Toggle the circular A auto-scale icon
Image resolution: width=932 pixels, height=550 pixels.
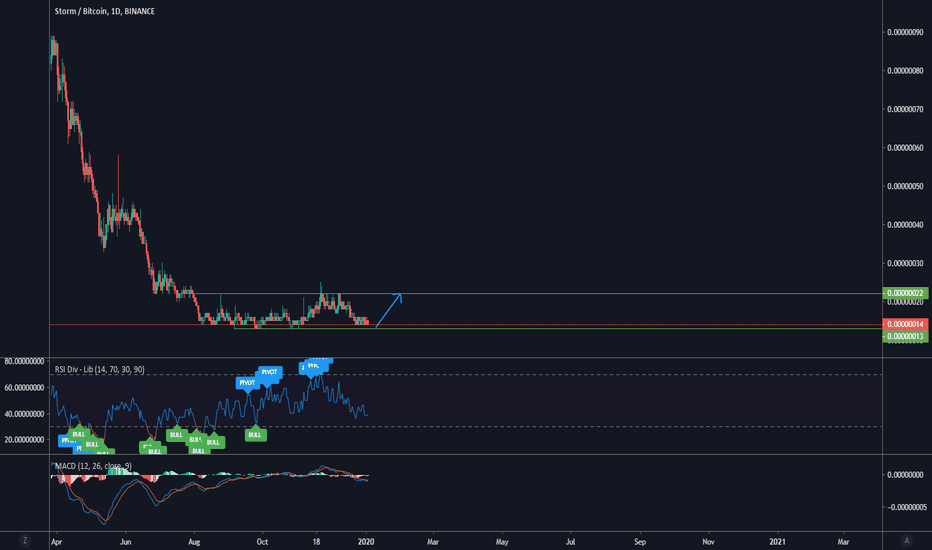tap(906, 540)
